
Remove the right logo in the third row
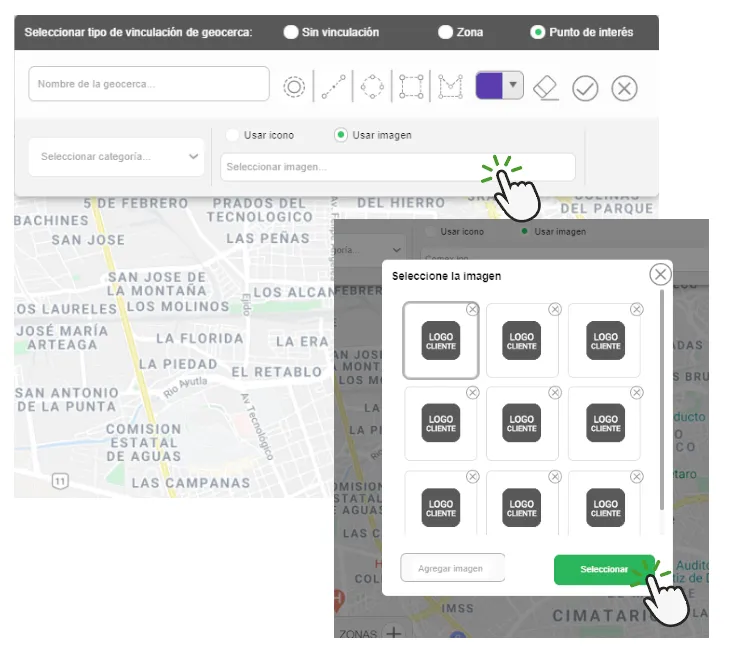[x=637, y=476]
